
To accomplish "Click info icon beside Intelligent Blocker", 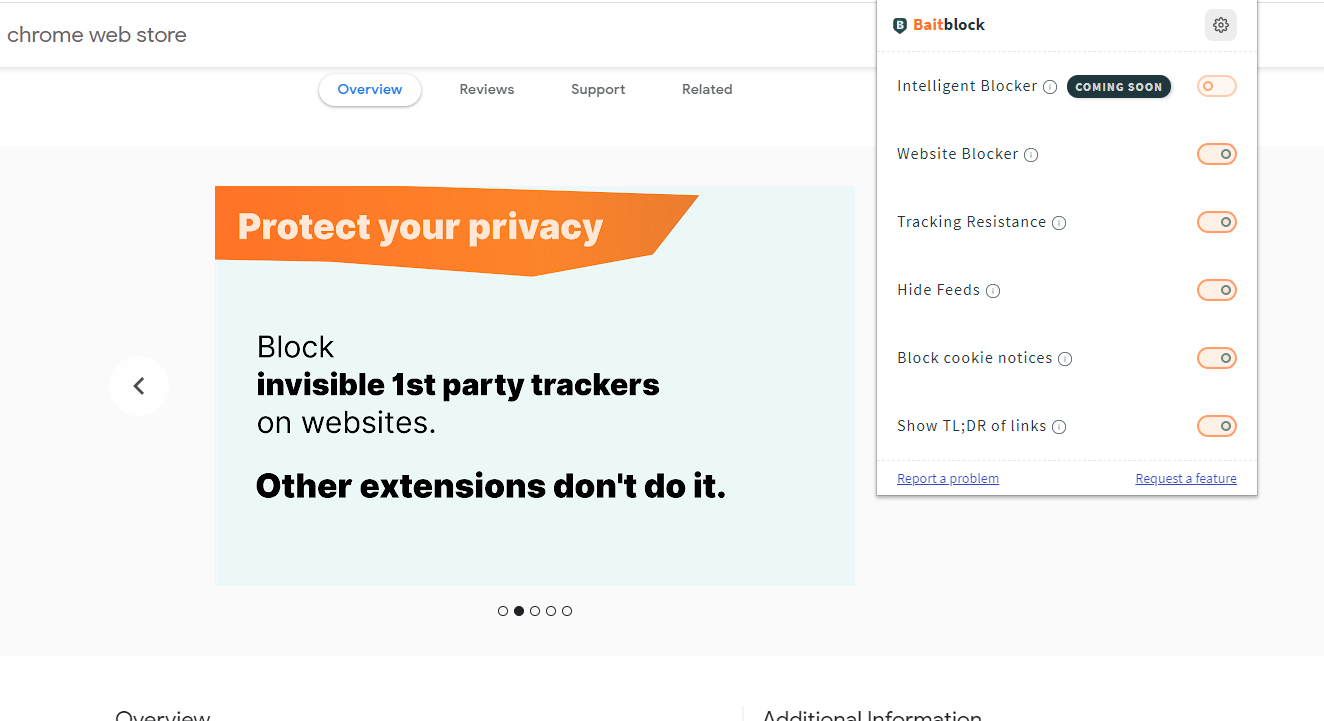I will pos(1050,87).
